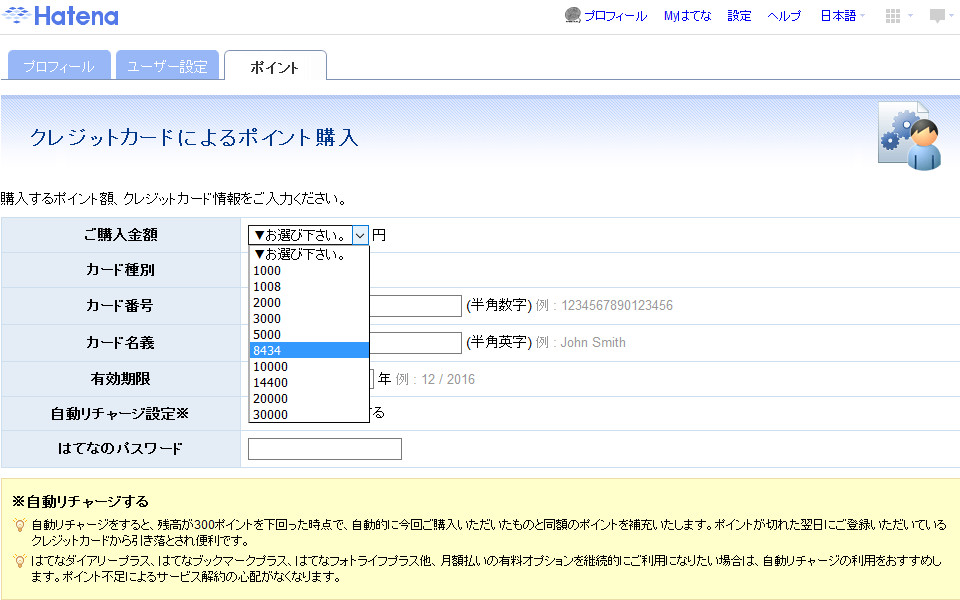Open the arrow next to grid icon

pos(910,16)
